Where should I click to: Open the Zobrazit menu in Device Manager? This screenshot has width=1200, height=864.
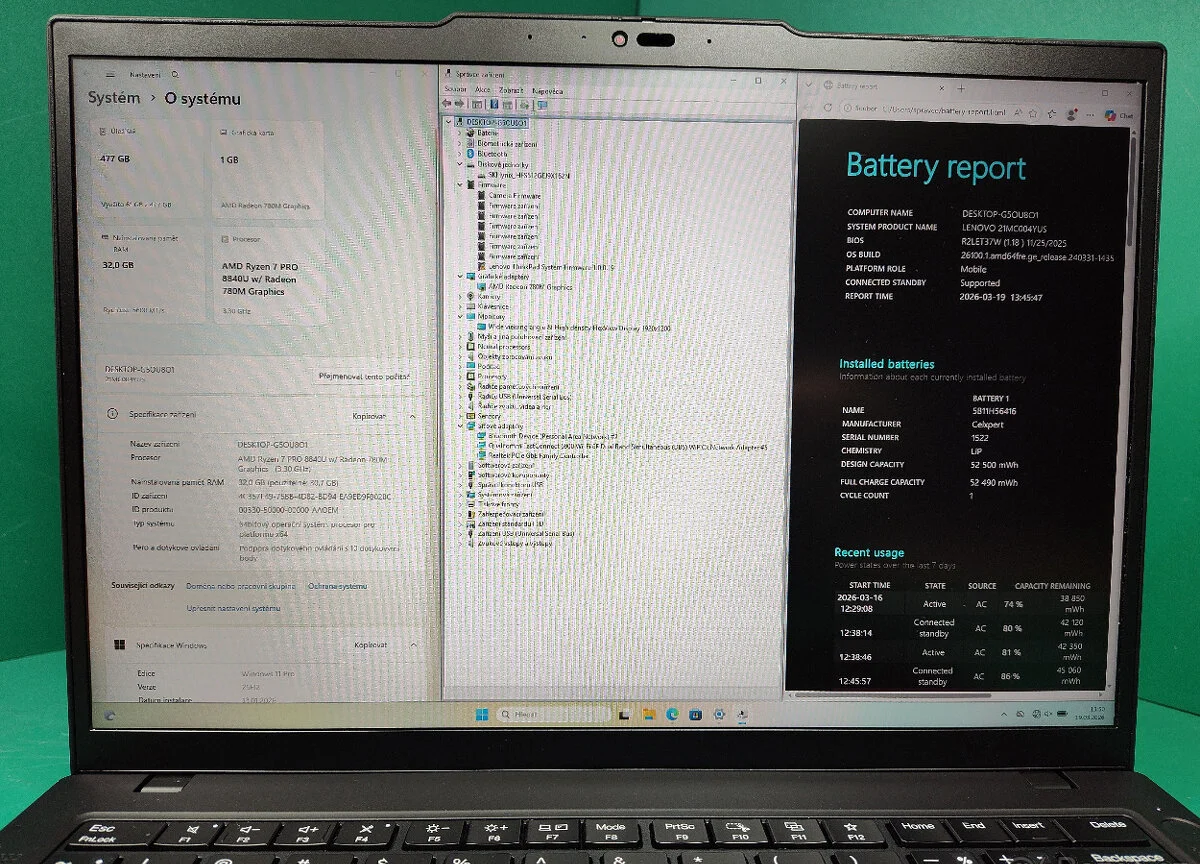coord(511,90)
